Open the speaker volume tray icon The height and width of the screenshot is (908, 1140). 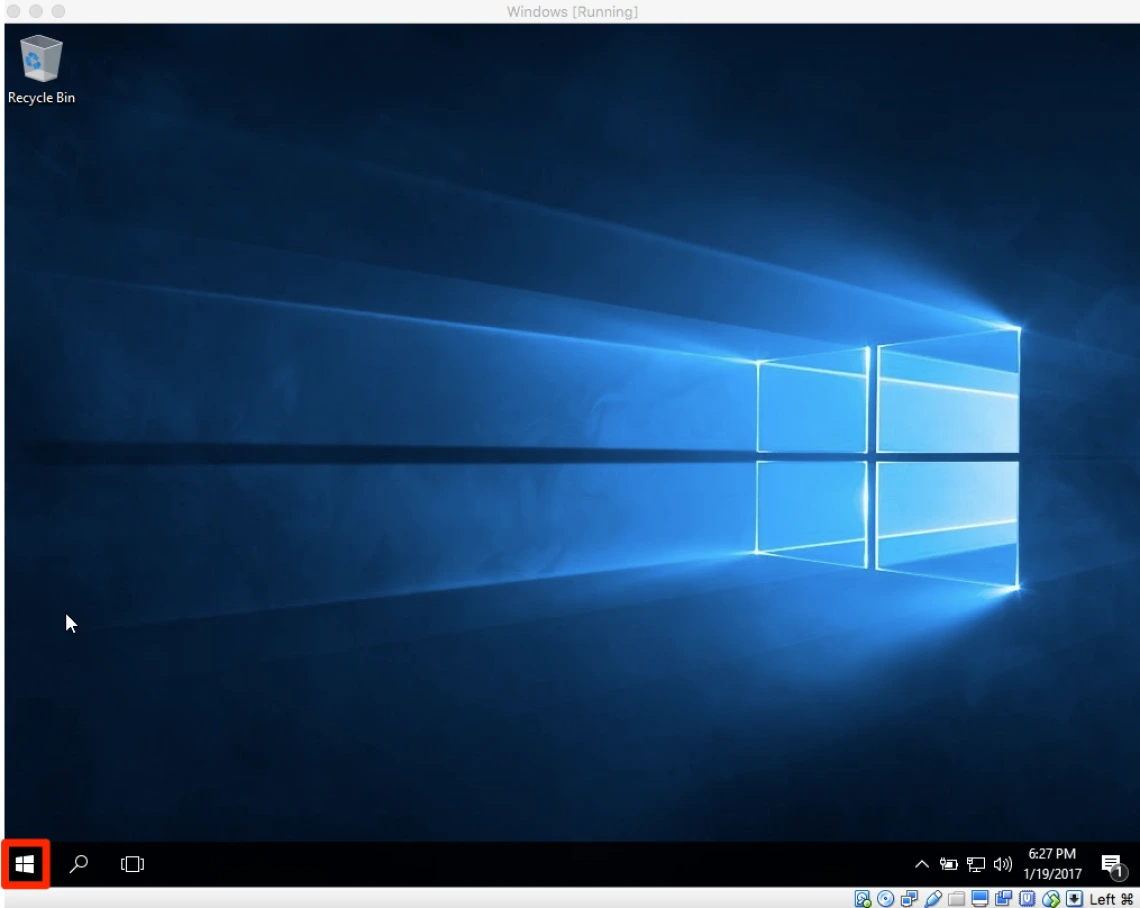point(1003,864)
